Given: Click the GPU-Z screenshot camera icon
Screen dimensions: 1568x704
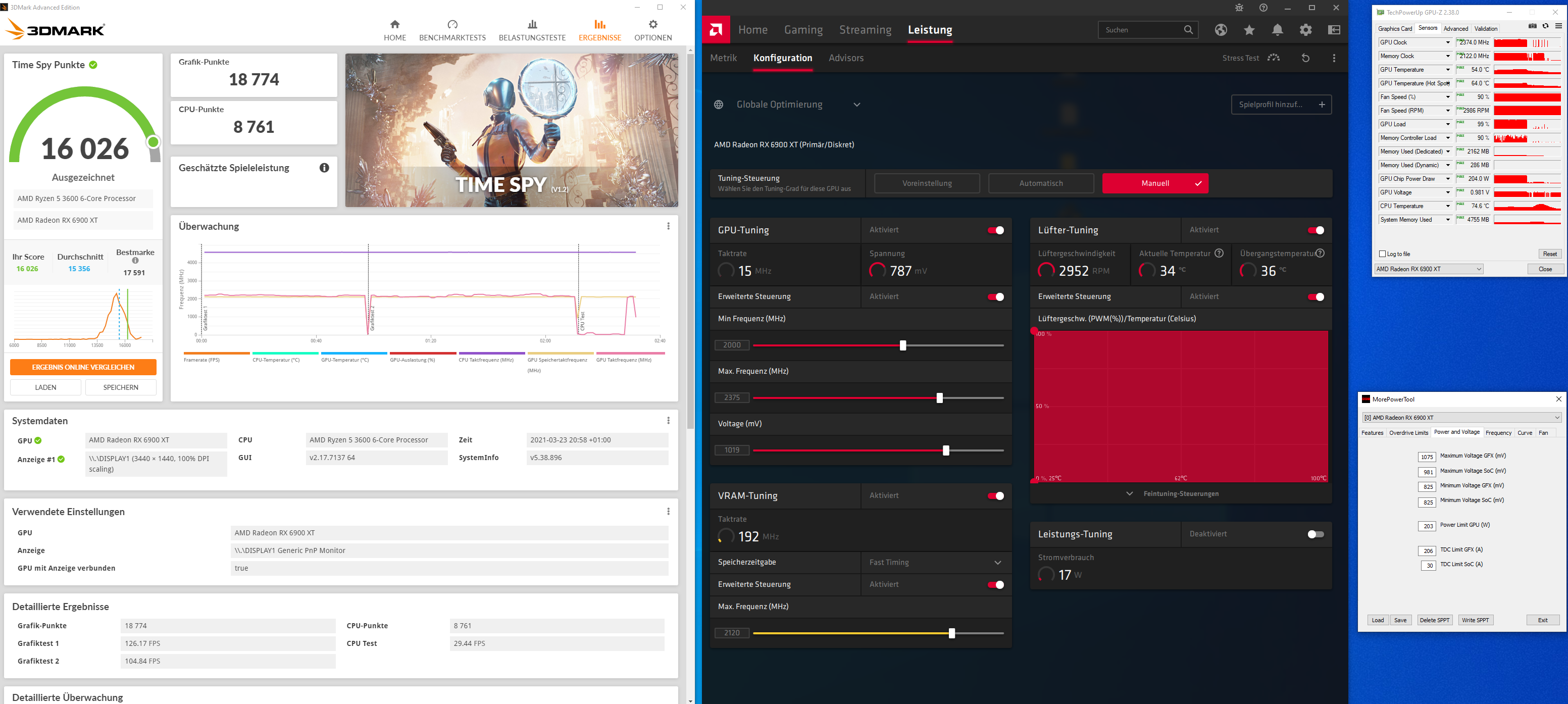Looking at the screenshot, I should (x=1532, y=26).
